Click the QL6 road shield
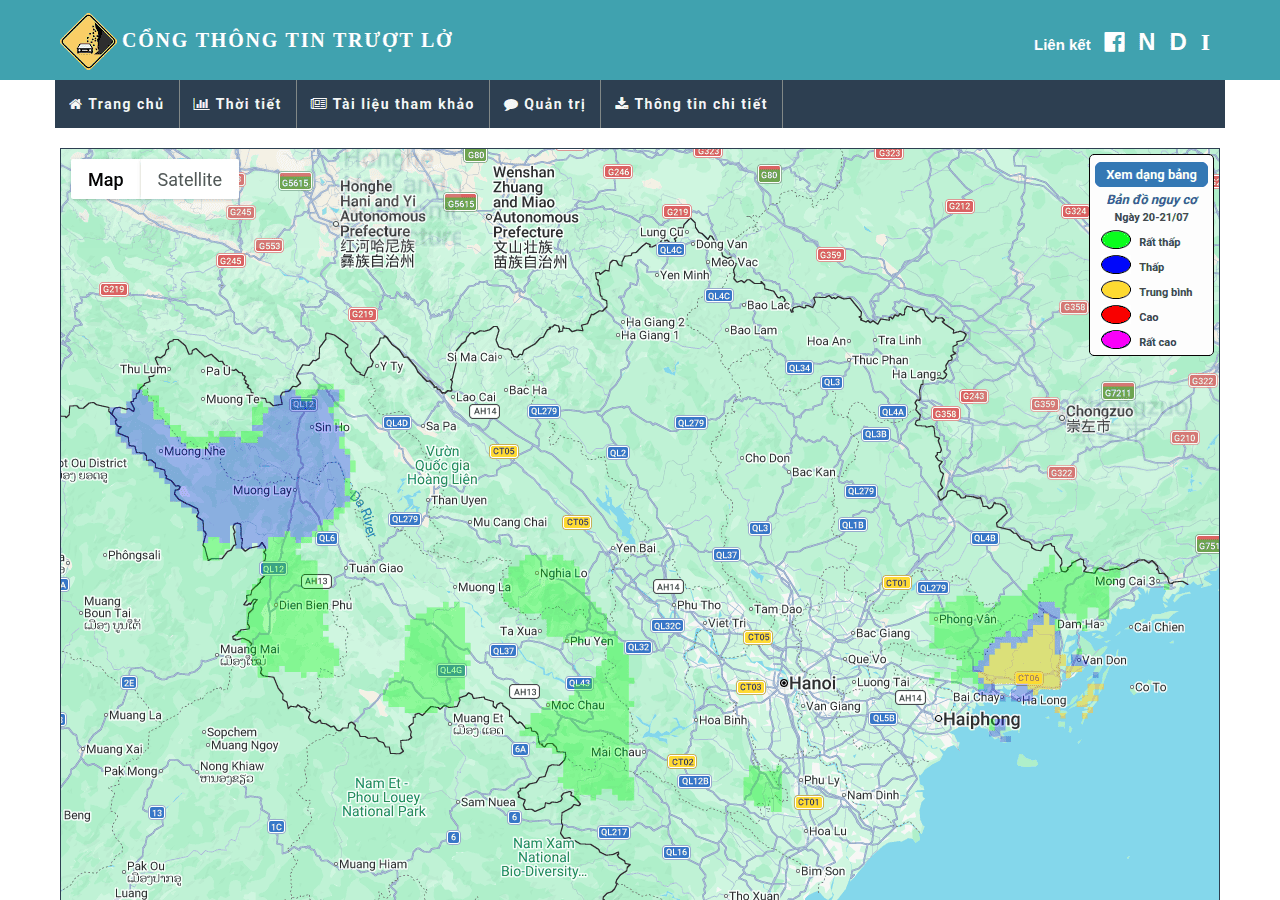The width and height of the screenshot is (1280, 900). point(327,538)
